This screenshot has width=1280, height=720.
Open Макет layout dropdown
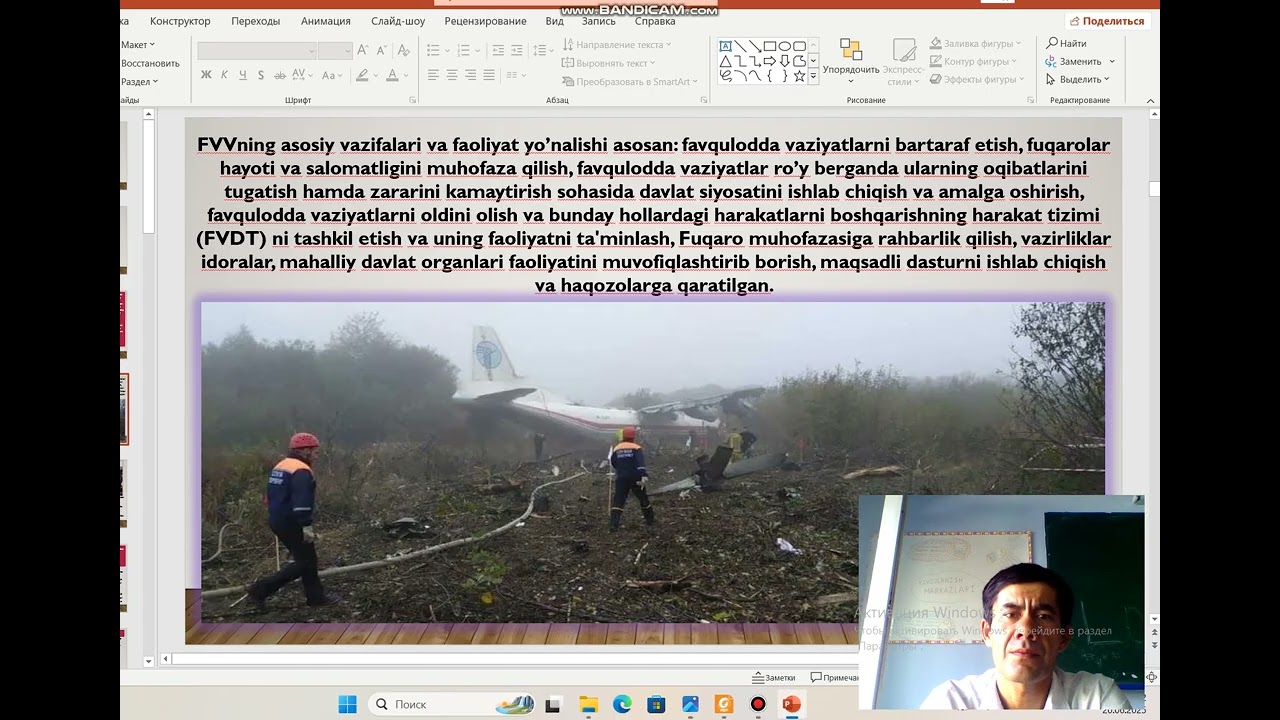[x=138, y=45]
